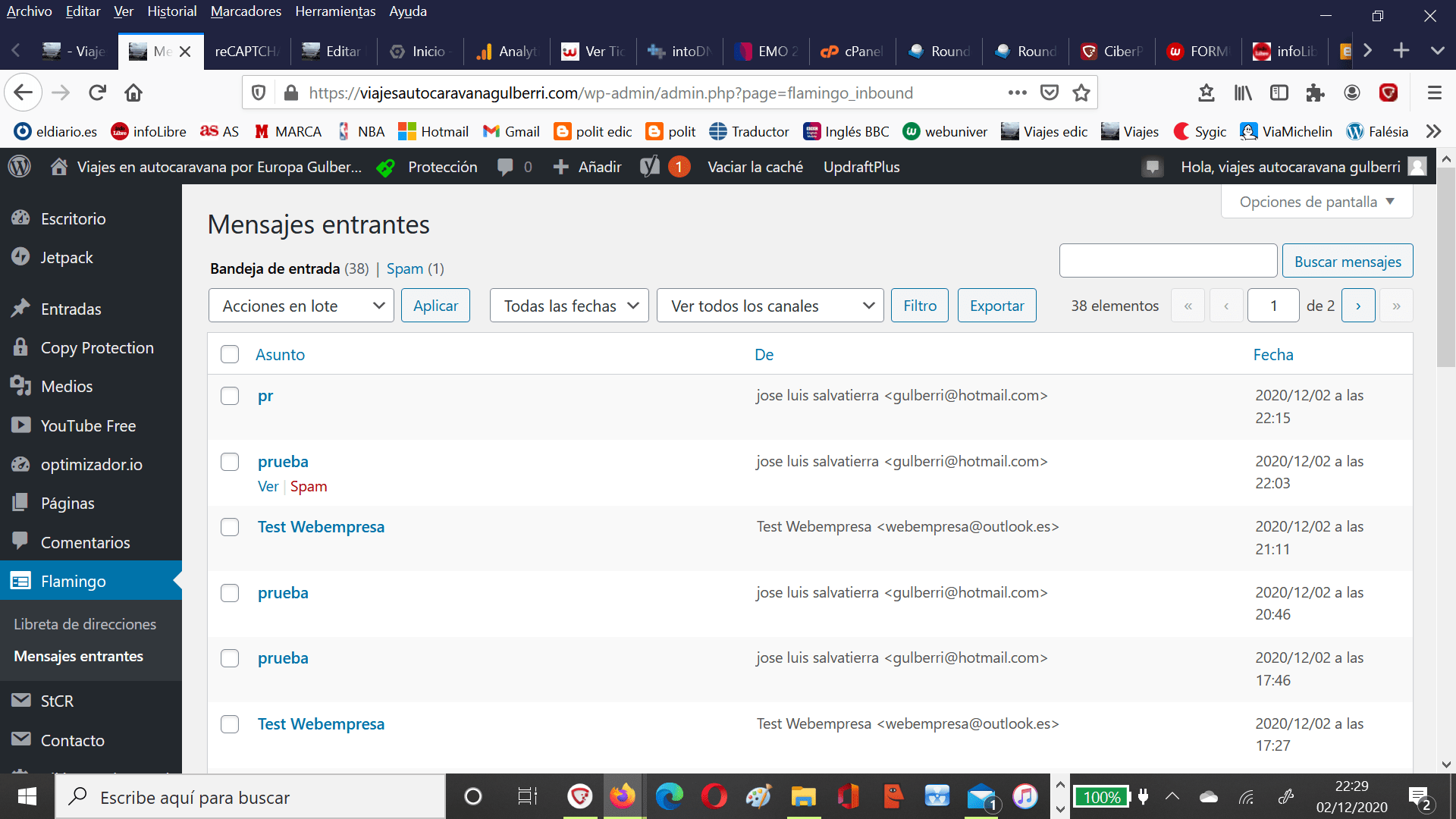Viewport: 1456px width, 819px height.
Task: Click Exportar button
Action: (996, 306)
